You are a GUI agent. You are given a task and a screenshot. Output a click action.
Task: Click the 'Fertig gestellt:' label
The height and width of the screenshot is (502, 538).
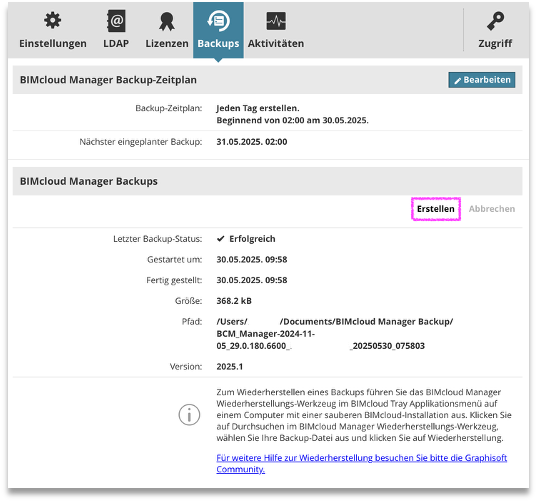coord(174,280)
